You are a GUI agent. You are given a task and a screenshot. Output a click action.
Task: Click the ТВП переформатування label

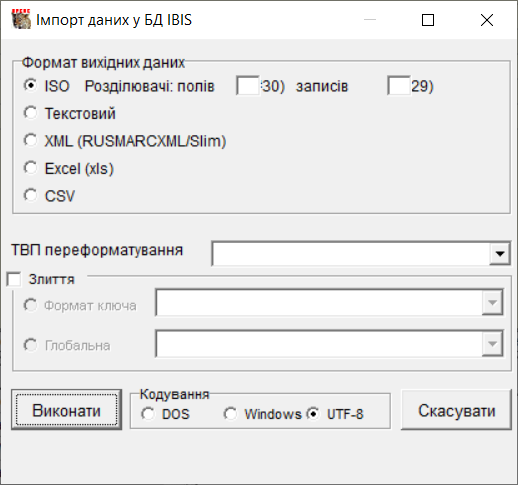tap(97, 250)
